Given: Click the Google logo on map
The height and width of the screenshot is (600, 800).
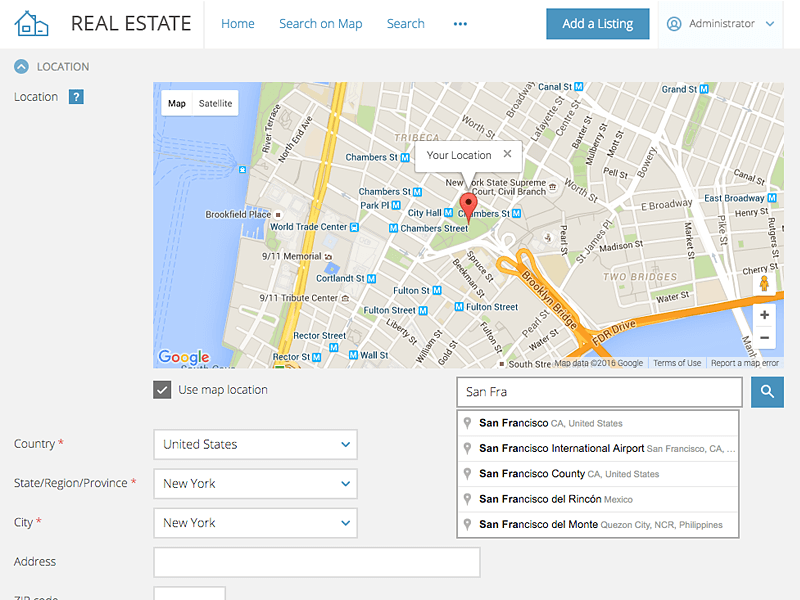Looking at the screenshot, I should tap(184, 356).
